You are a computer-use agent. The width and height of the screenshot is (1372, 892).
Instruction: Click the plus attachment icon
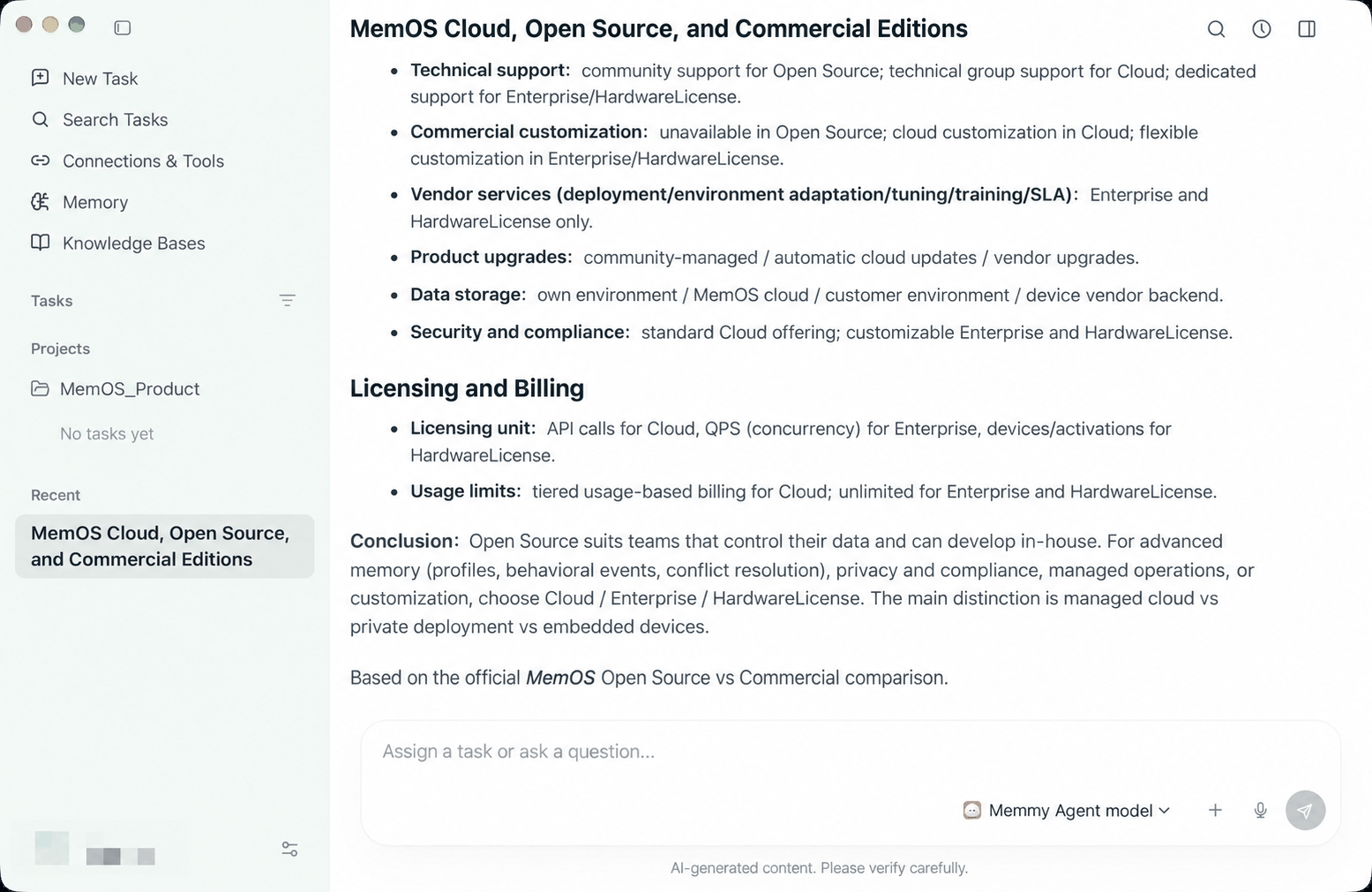[x=1215, y=810]
